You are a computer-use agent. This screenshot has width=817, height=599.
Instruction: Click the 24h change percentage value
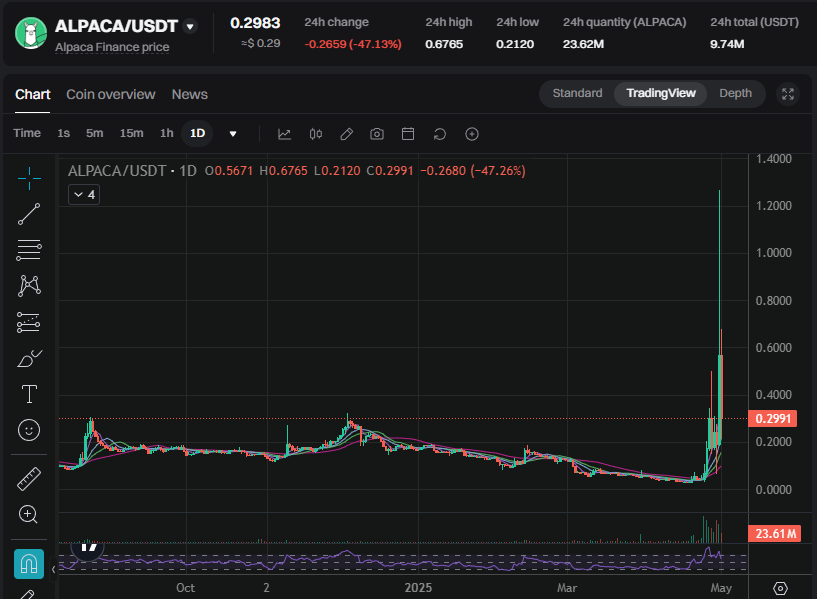tap(353, 44)
